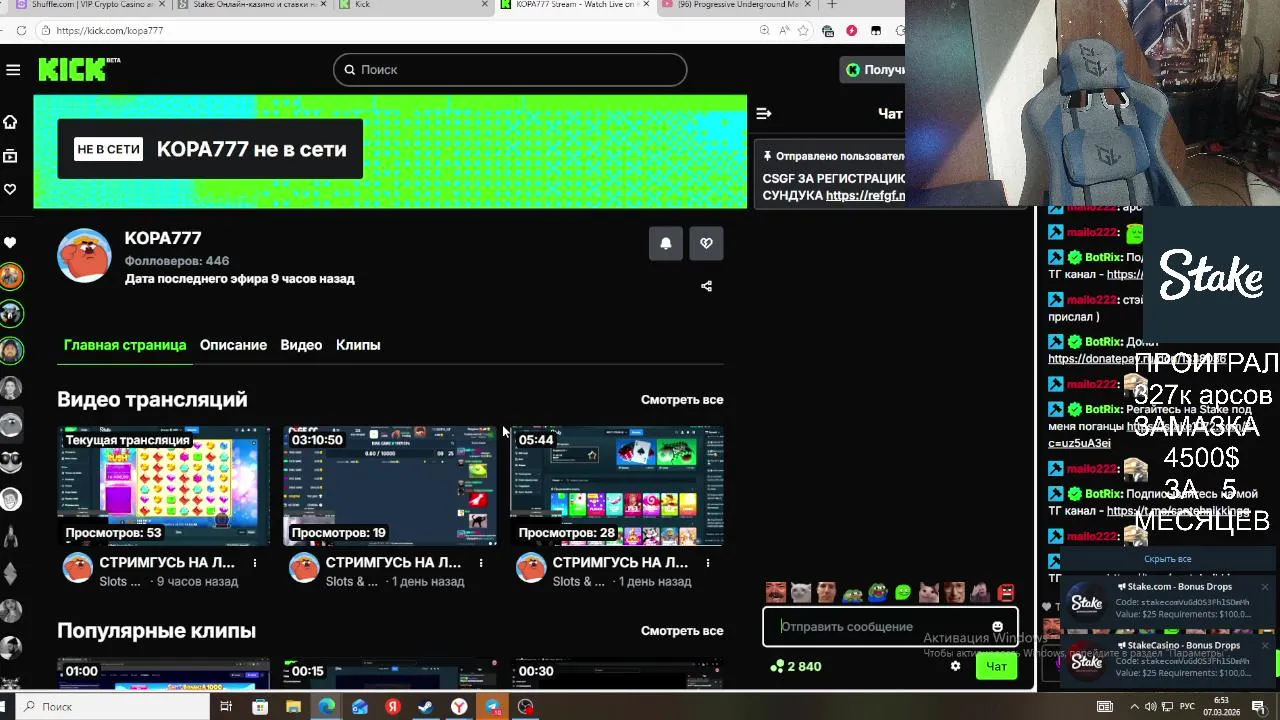
Task: Open the emoji picker in the message box
Action: pyautogui.click(x=997, y=627)
